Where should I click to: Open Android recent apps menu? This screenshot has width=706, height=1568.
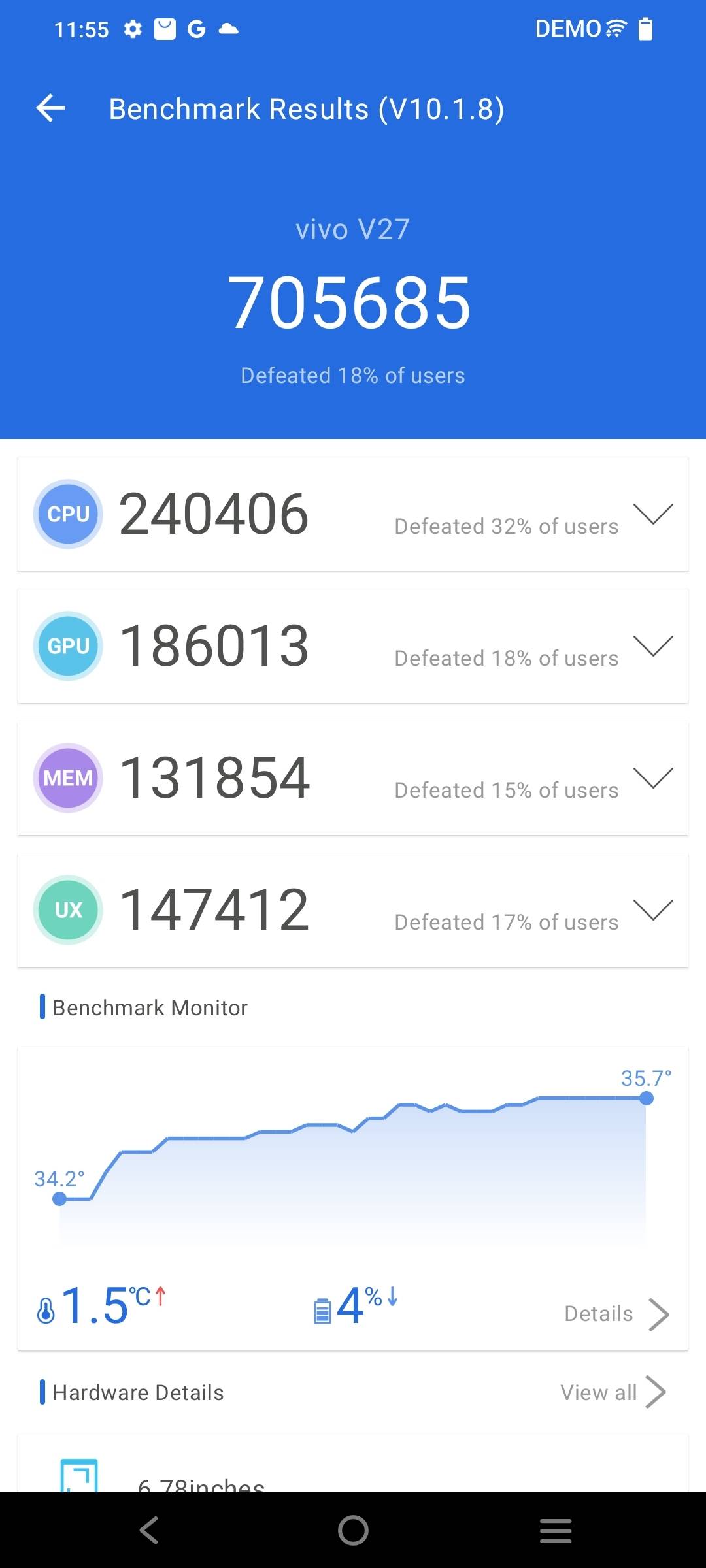556,1531
